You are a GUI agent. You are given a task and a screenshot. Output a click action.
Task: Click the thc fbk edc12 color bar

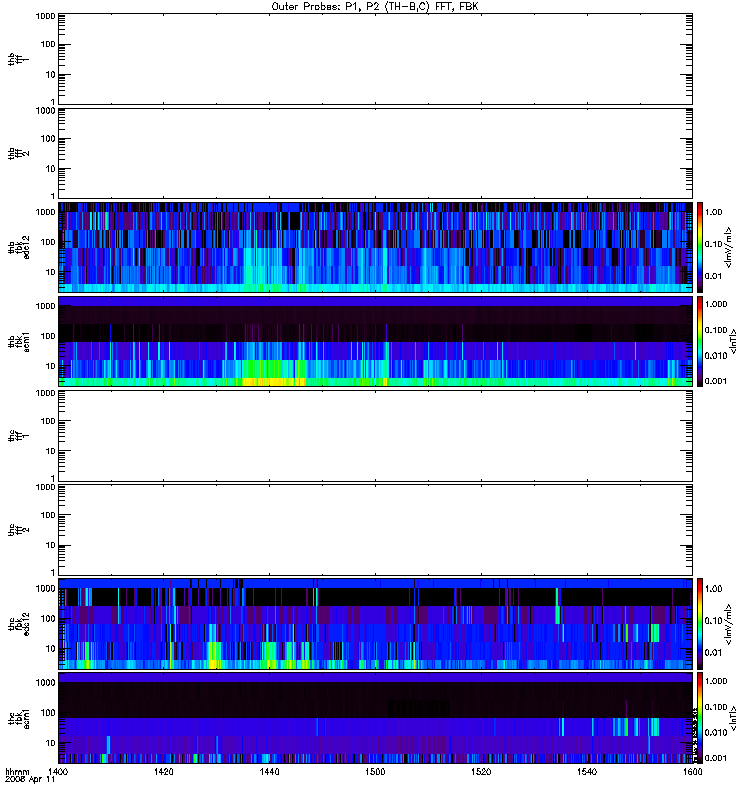[x=700, y=623]
